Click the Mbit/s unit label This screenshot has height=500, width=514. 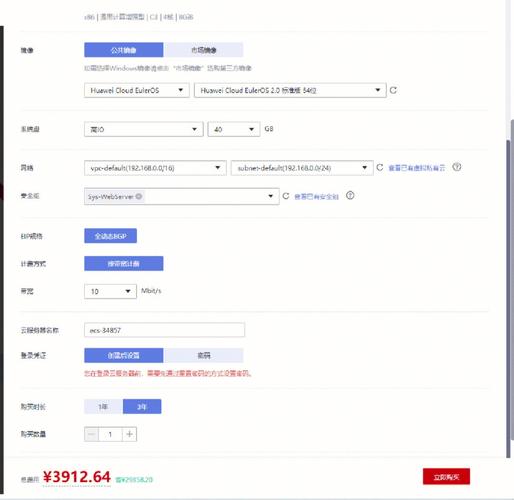point(151,291)
